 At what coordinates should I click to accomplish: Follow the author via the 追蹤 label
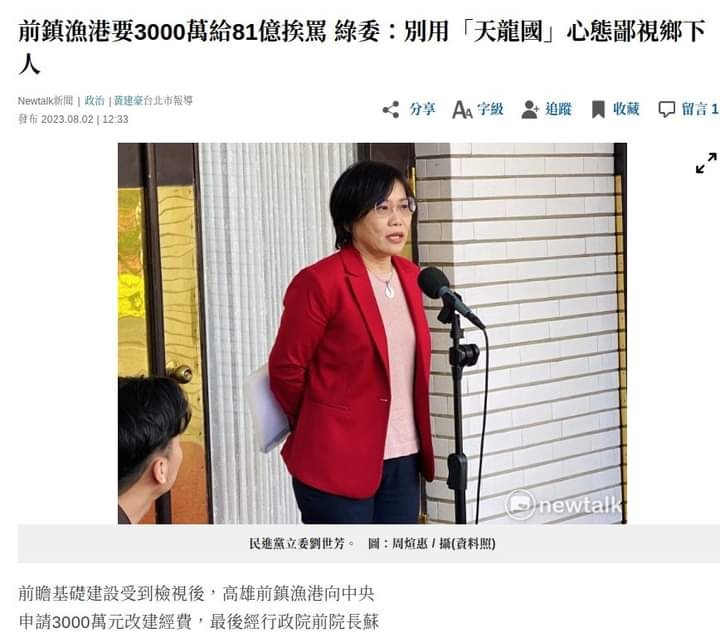(x=558, y=109)
